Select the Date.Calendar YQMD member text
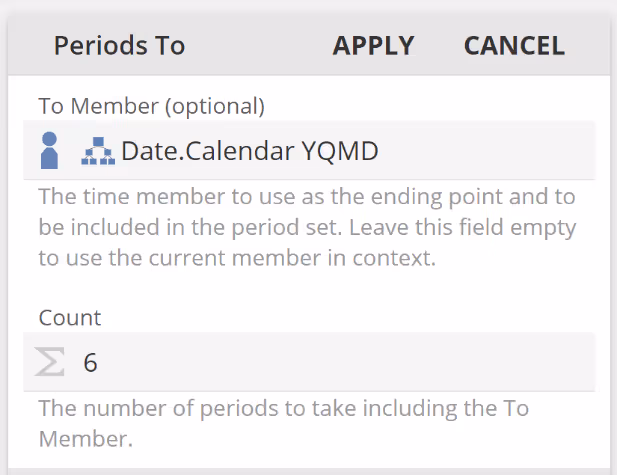The image size is (617, 475). (x=249, y=151)
